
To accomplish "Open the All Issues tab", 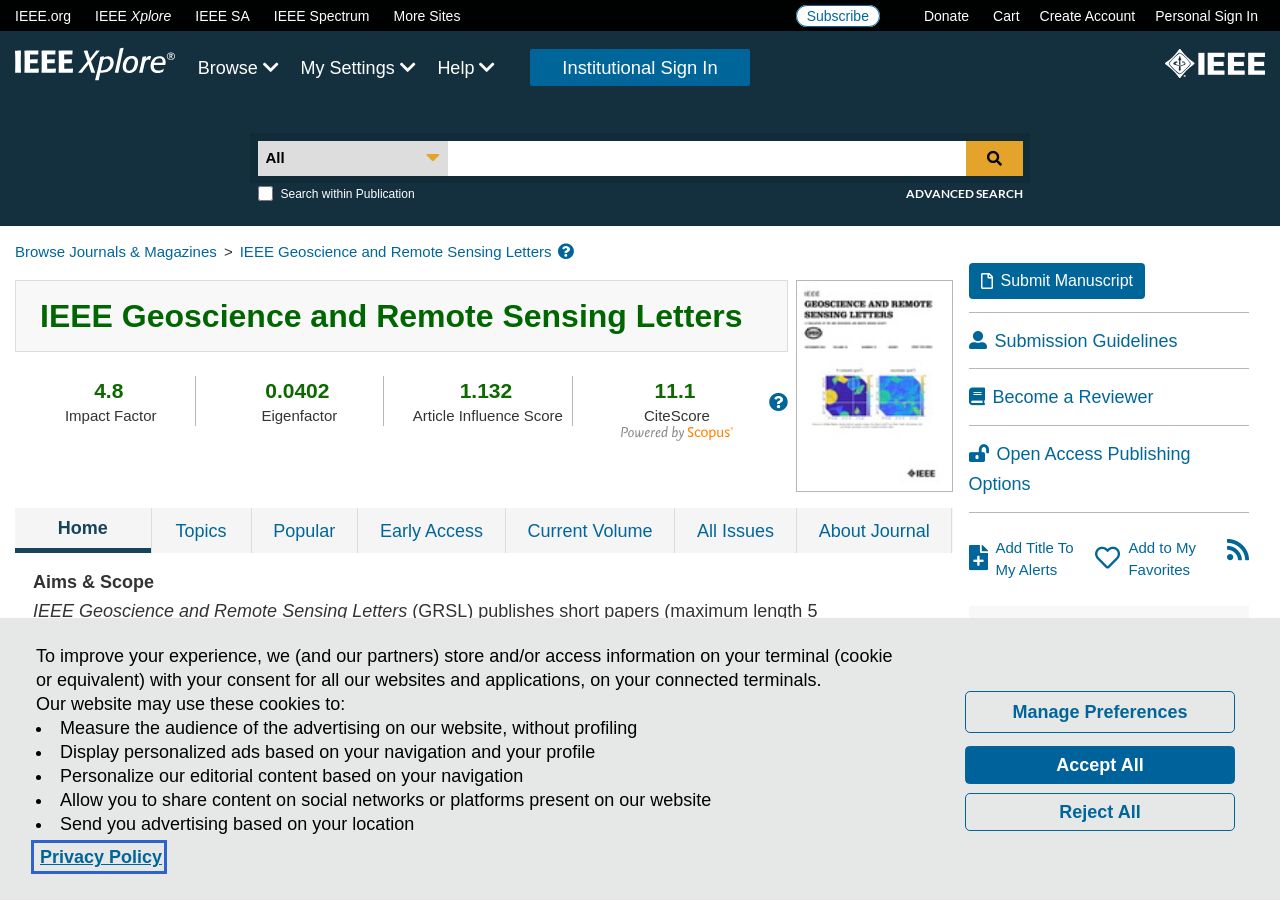I will pyautogui.click(x=735, y=531).
